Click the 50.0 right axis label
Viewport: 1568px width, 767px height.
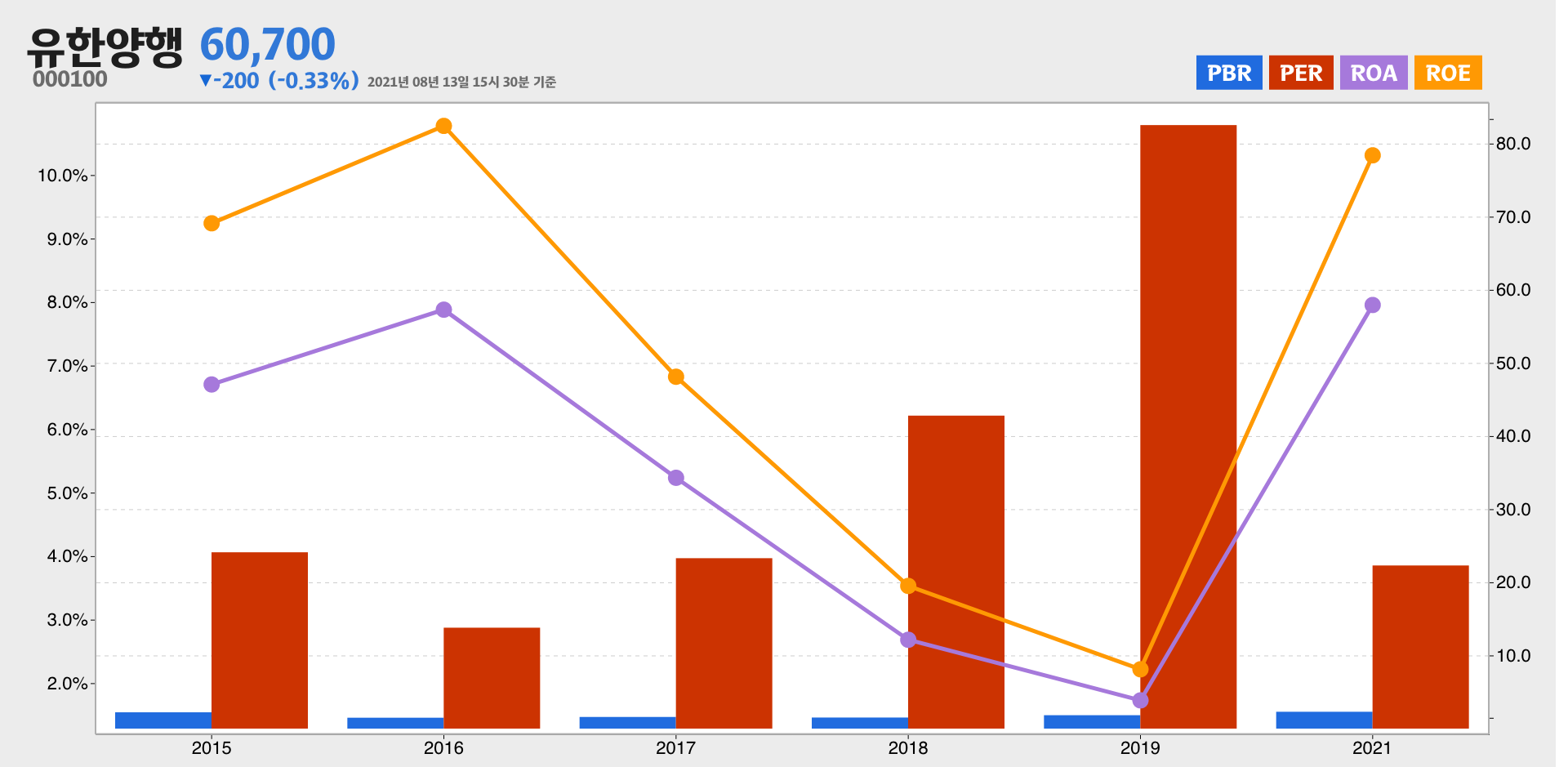tap(1513, 363)
